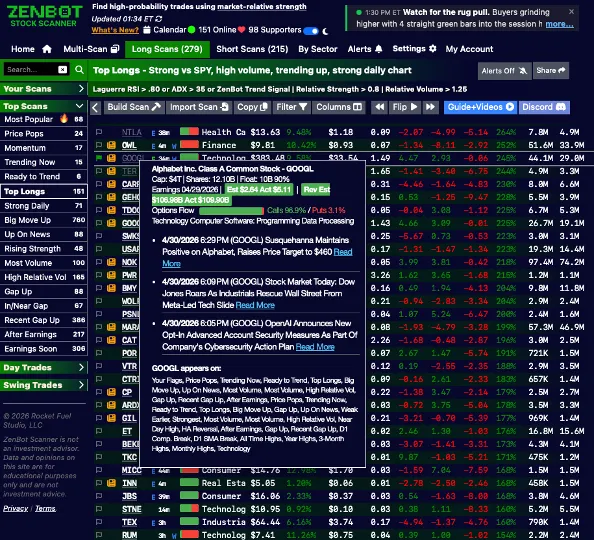The image size is (594, 540).
Task: Select Most Popular scan
Action: tap(44, 119)
